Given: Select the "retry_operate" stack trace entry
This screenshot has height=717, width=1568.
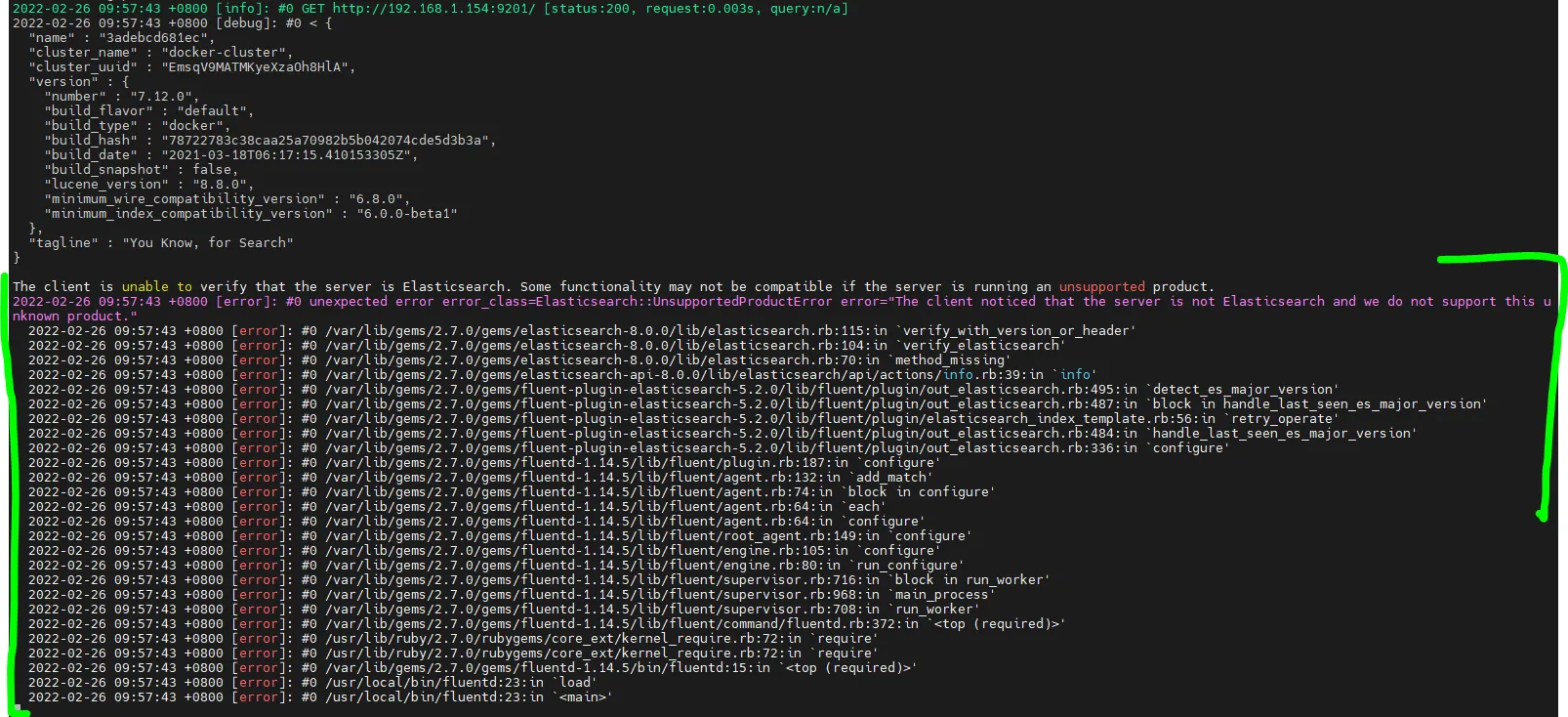Looking at the screenshot, I should click(x=1282, y=419).
